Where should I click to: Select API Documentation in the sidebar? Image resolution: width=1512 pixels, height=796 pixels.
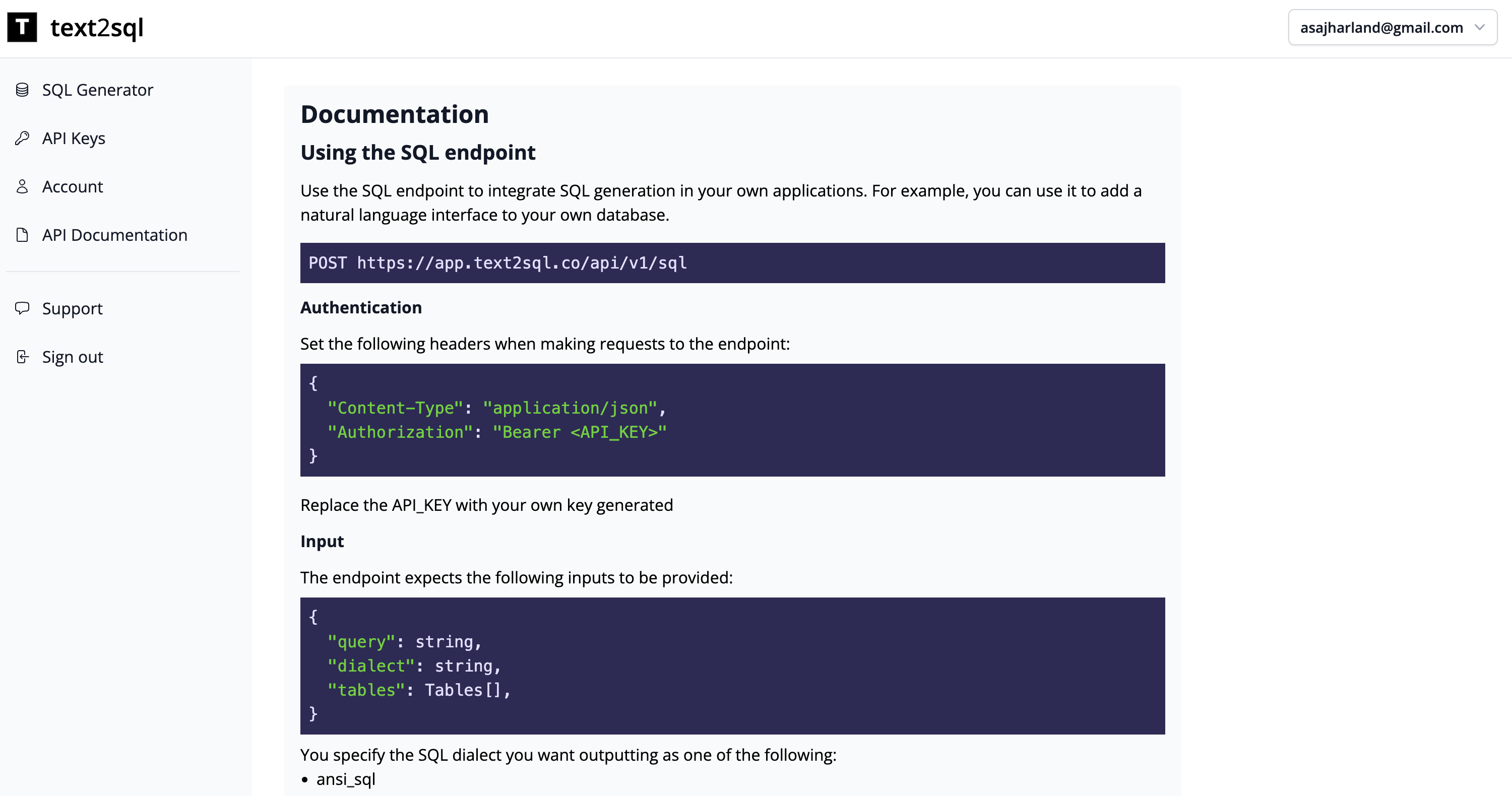click(x=114, y=235)
